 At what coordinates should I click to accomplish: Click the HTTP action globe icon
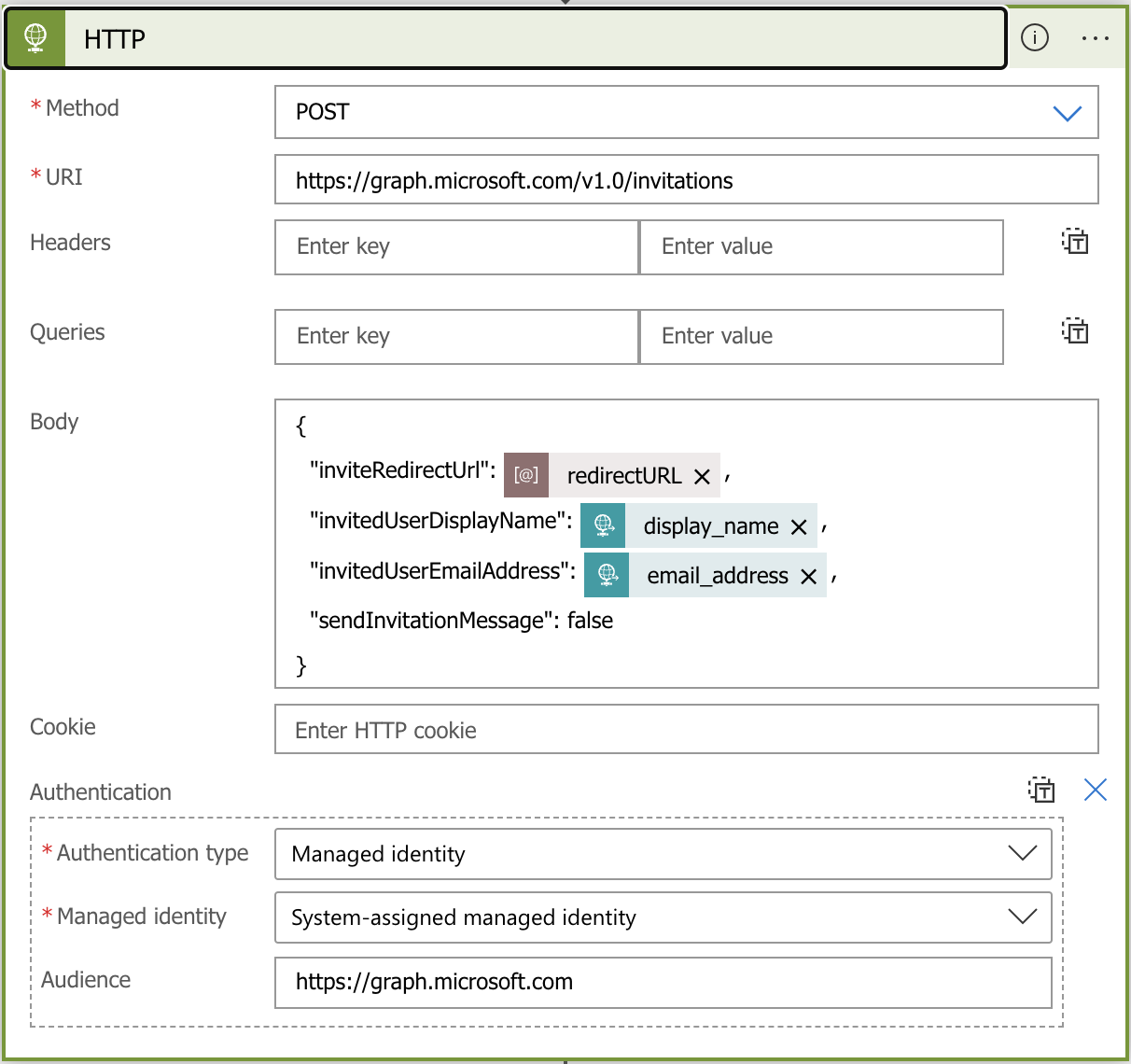[35, 38]
